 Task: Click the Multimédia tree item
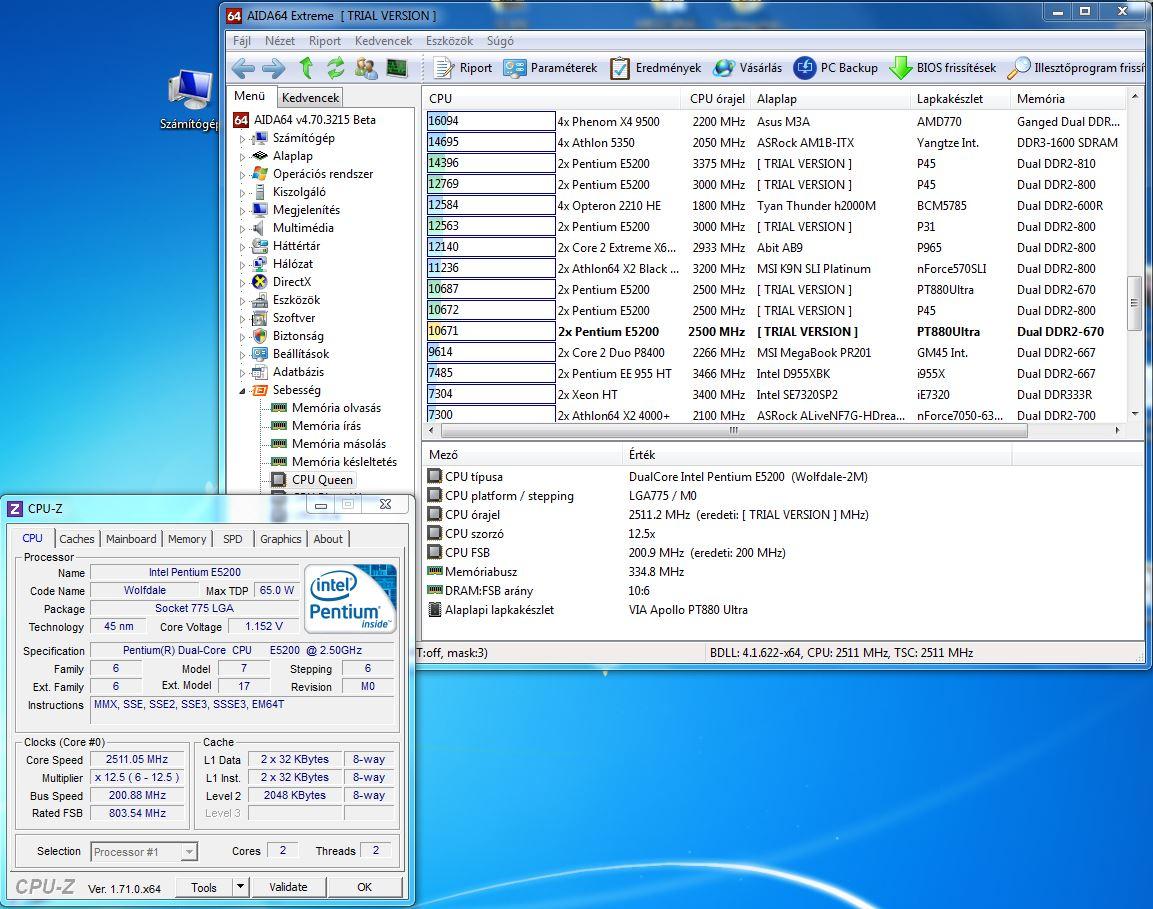(303, 228)
